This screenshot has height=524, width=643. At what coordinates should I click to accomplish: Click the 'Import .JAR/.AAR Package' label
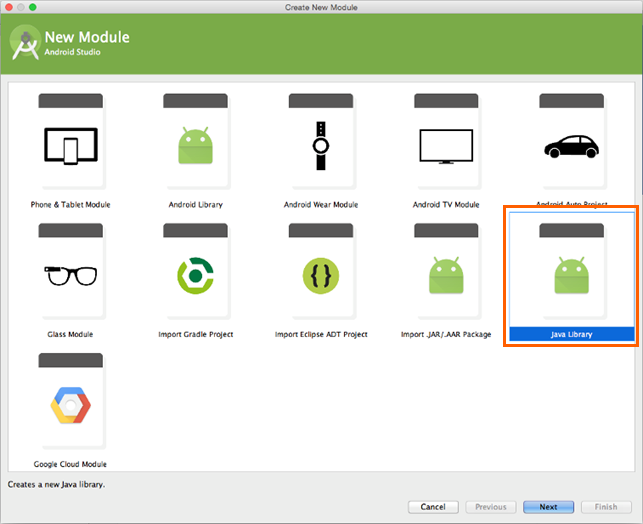coord(446,334)
